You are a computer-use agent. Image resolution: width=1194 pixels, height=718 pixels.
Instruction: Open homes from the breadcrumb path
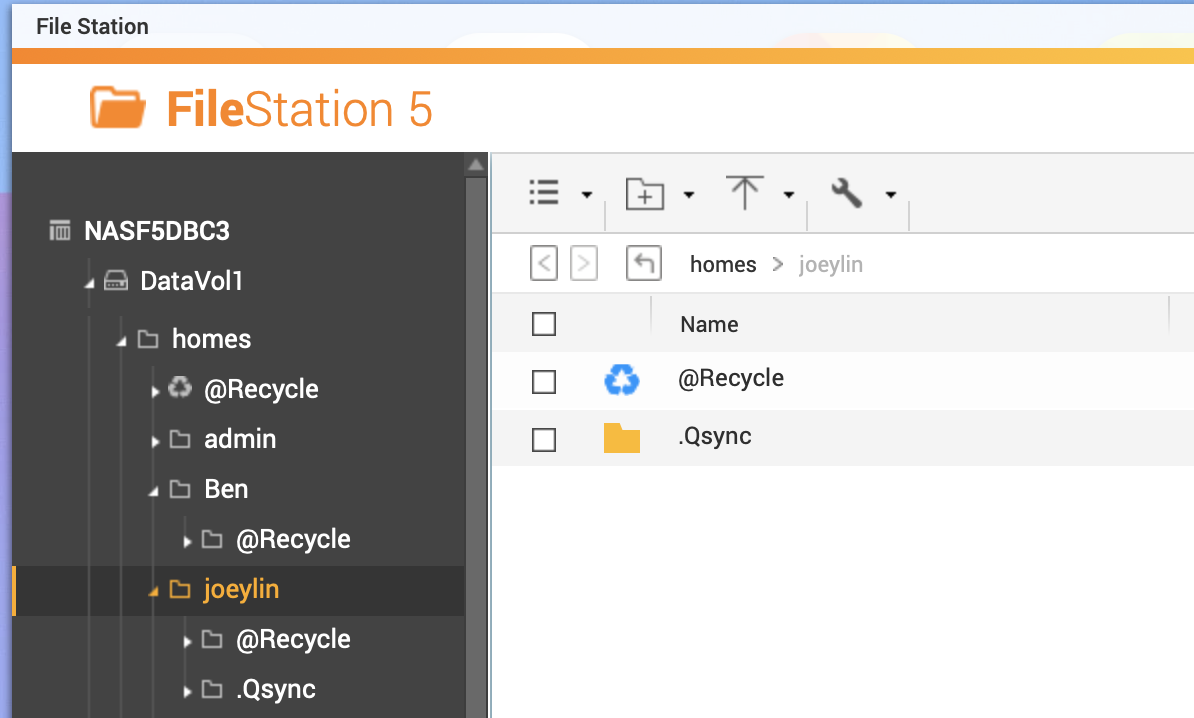(722, 263)
